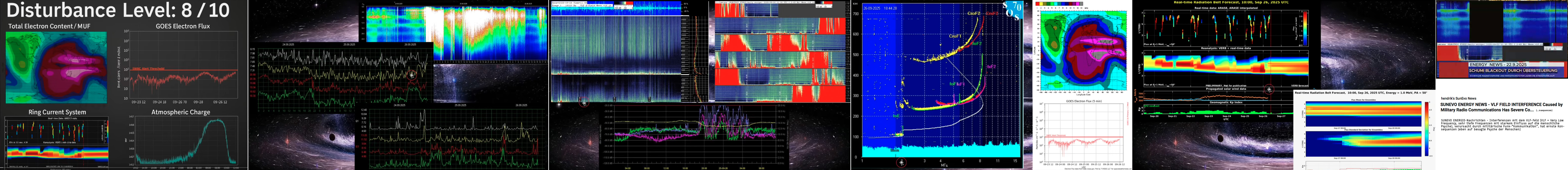Screen dimensions: 1568x170
Task: Click the red circled cursor on multi-line chart
Action: (412, 75)
